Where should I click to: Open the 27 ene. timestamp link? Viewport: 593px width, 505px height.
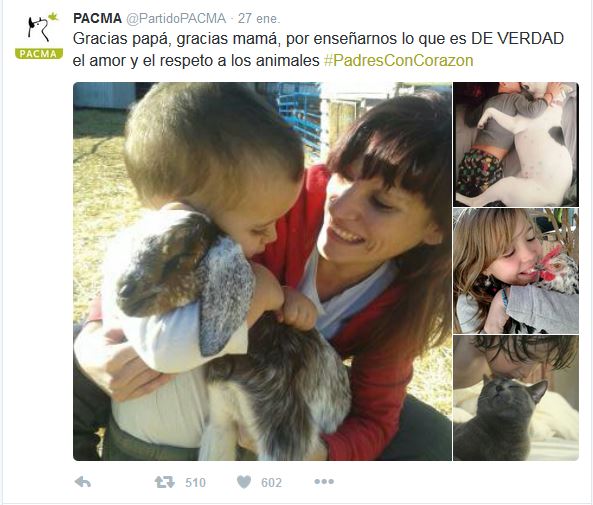coord(259,19)
